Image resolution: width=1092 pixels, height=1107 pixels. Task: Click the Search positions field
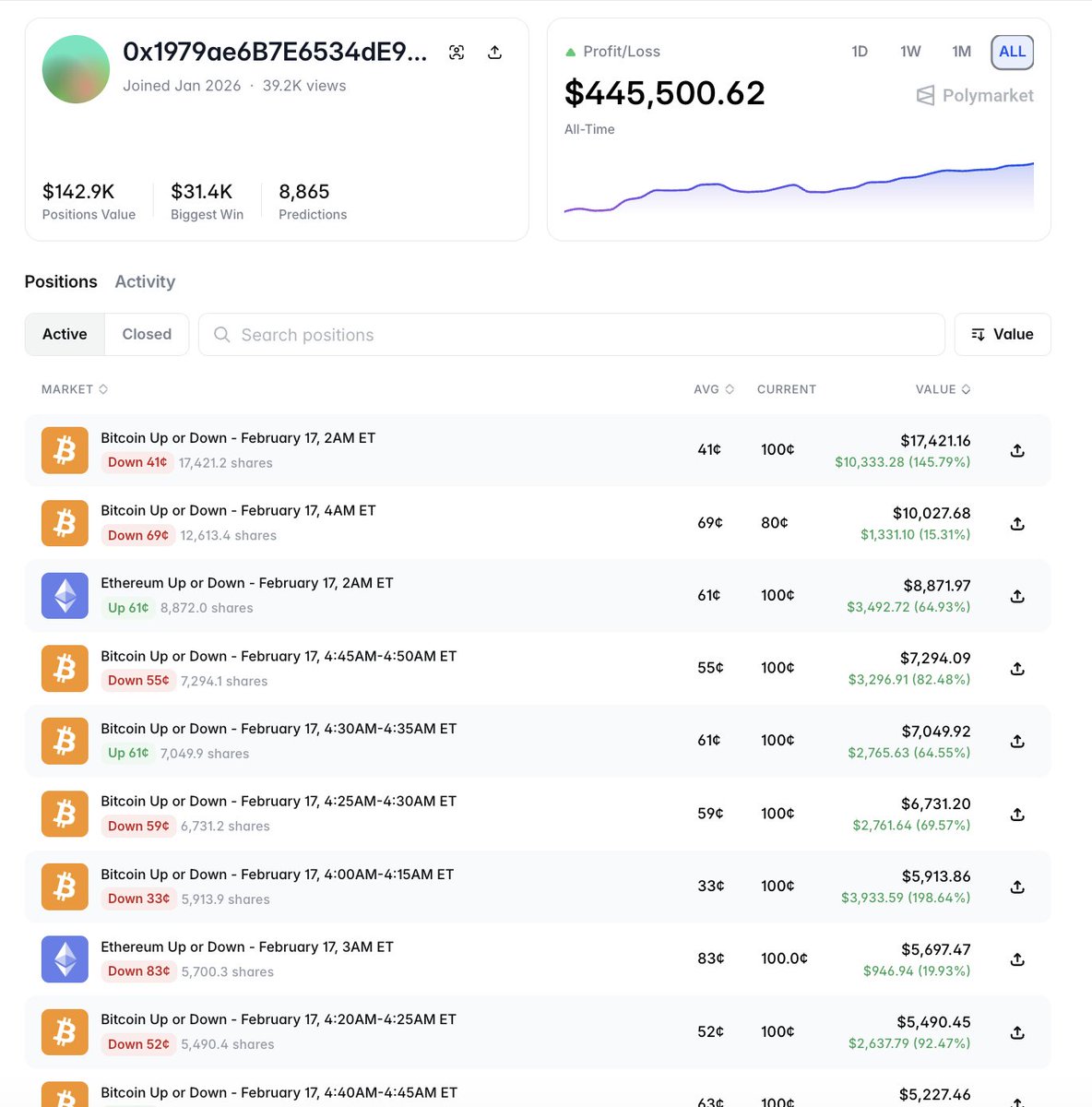click(x=572, y=334)
